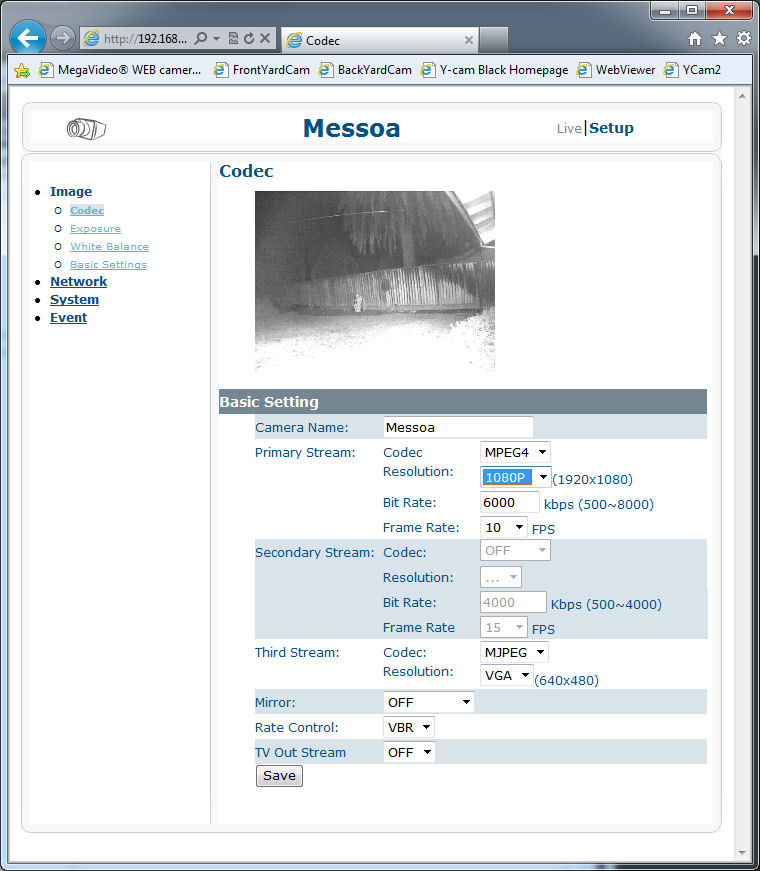Viewport: 760px width, 871px height.
Task: Click the add to favorites bar icon
Action: 21,70
